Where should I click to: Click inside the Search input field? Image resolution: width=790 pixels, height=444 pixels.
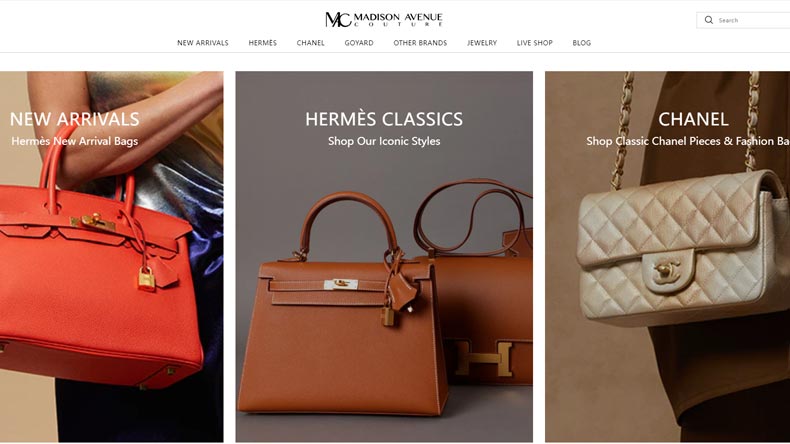coord(751,20)
